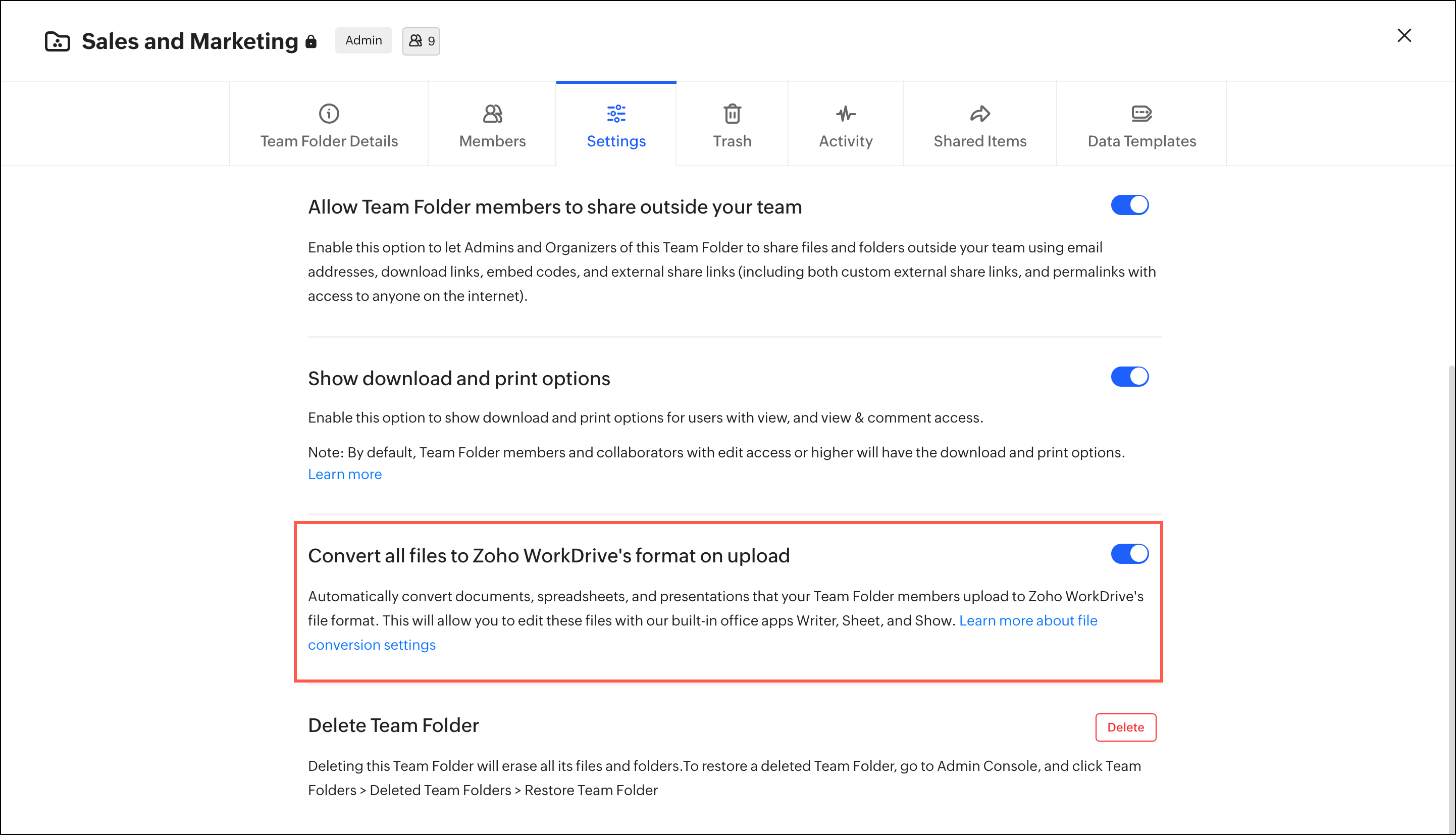Click the Trash bin icon
The width and height of the screenshot is (1456, 835).
(732, 114)
